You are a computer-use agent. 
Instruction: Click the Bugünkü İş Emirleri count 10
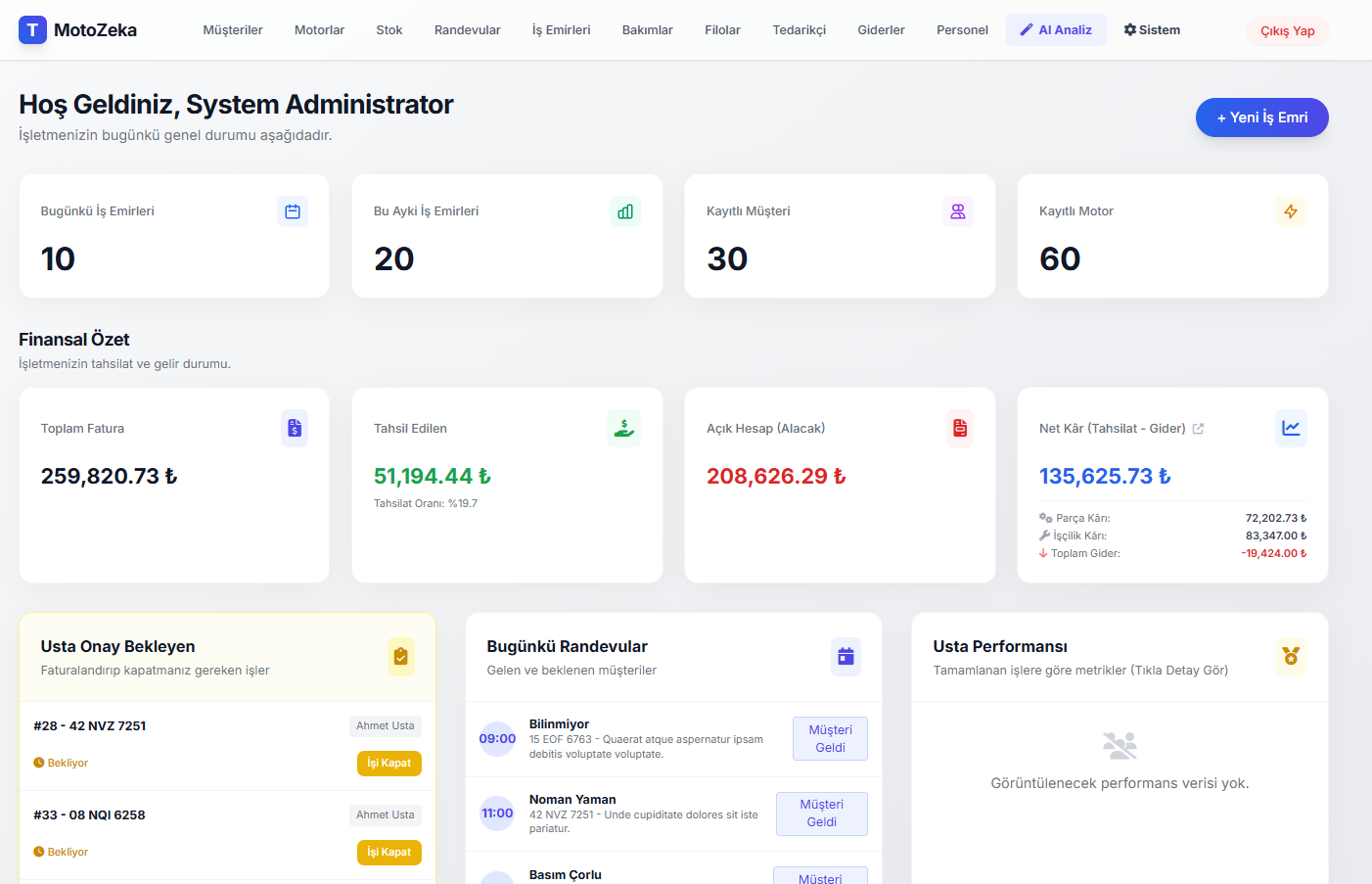click(x=58, y=259)
